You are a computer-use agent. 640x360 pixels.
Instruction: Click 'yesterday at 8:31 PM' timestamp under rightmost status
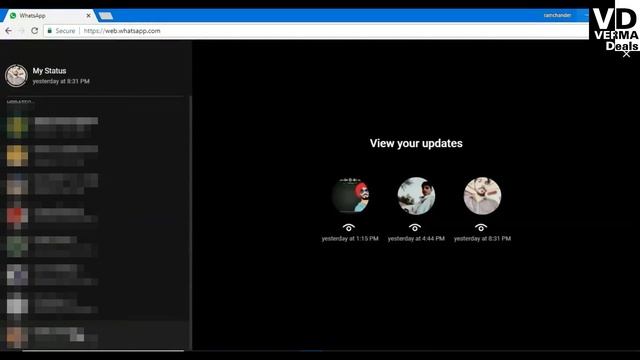coord(482,238)
